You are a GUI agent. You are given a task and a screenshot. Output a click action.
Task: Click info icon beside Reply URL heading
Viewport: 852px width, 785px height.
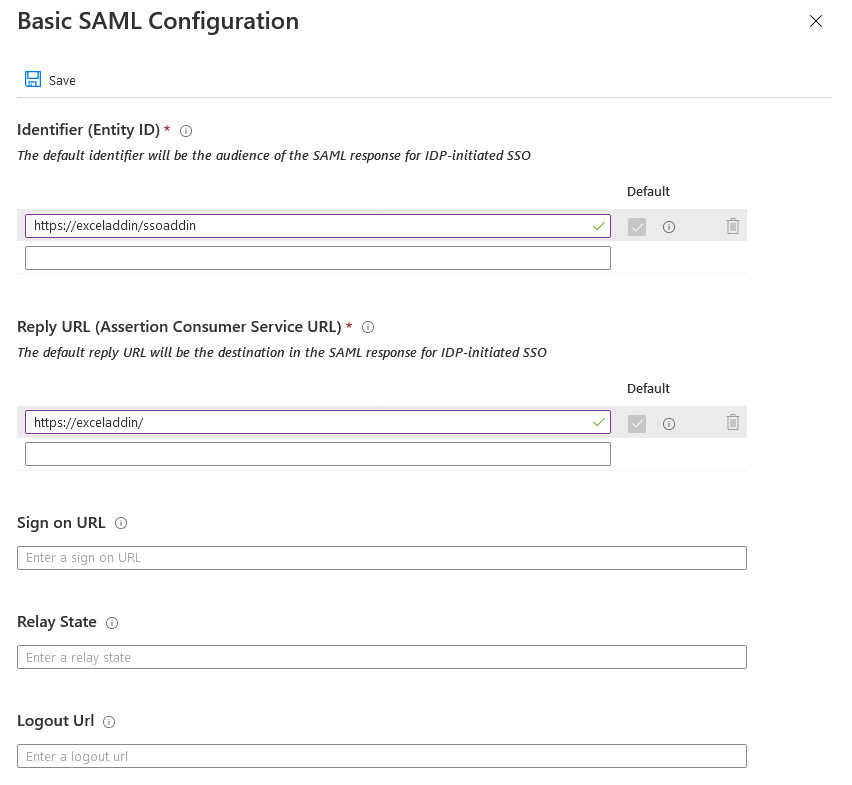[368, 327]
